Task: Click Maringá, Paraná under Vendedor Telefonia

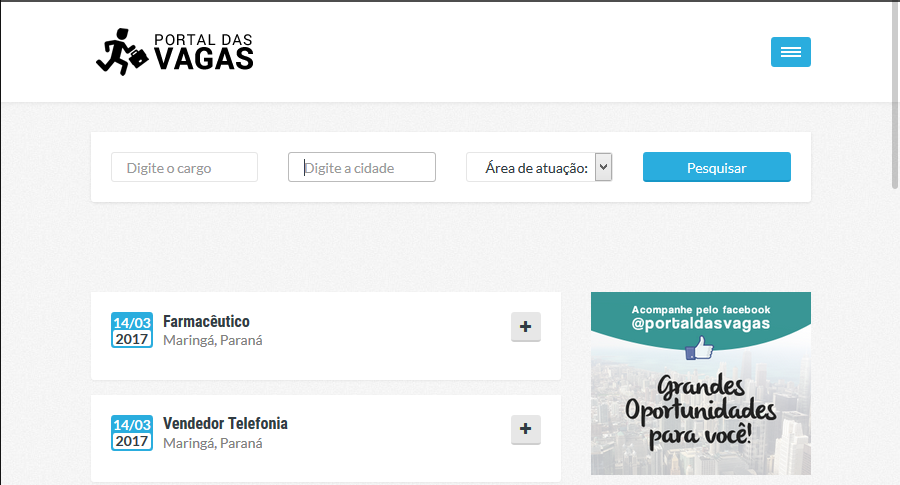Action: tap(212, 442)
